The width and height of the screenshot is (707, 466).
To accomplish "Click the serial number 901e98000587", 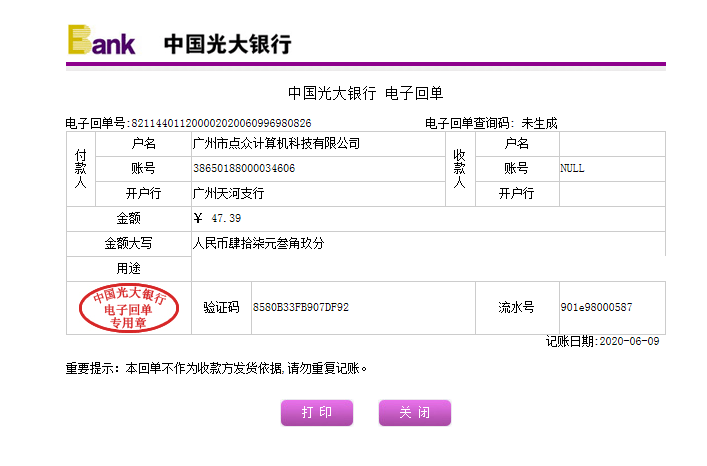I will pyautogui.click(x=596, y=307).
